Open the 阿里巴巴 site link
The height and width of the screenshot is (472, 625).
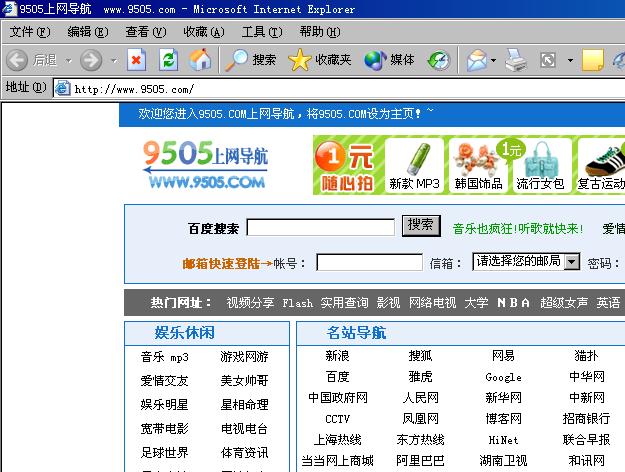click(421, 460)
